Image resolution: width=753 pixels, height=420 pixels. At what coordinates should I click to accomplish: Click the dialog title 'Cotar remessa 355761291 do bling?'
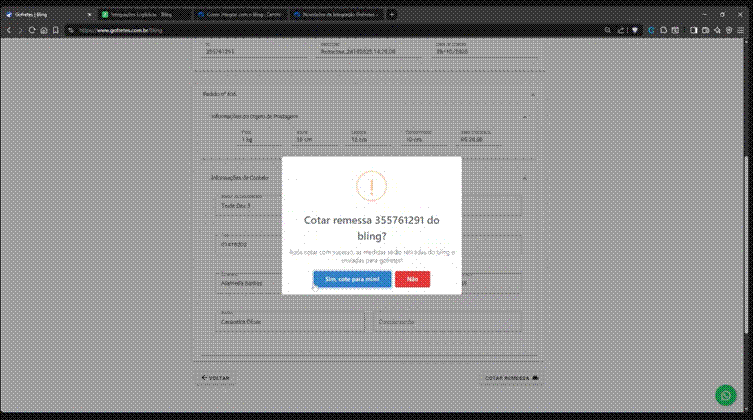tap(371, 228)
